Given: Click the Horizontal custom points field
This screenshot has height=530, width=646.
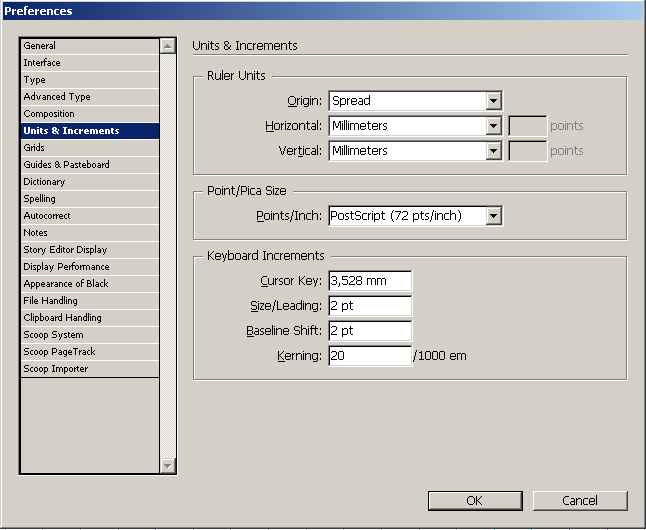Looking at the screenshot, I should [528, 126].
